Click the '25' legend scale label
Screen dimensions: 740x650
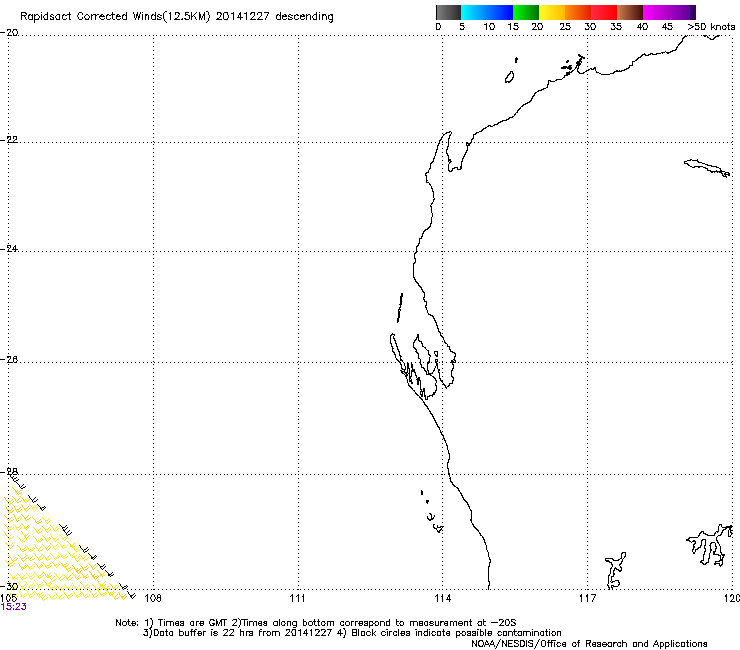coord(565,27)
